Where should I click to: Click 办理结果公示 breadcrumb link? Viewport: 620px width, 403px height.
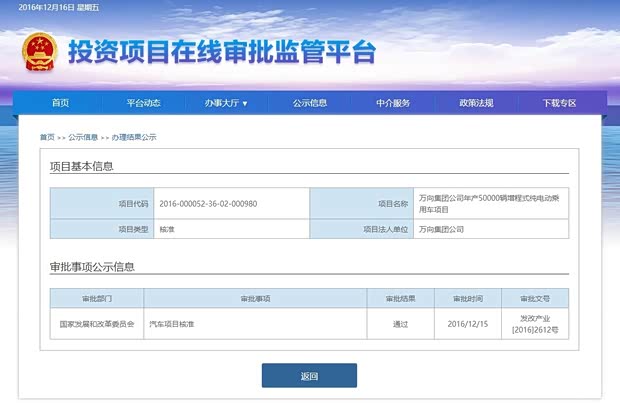133,137
